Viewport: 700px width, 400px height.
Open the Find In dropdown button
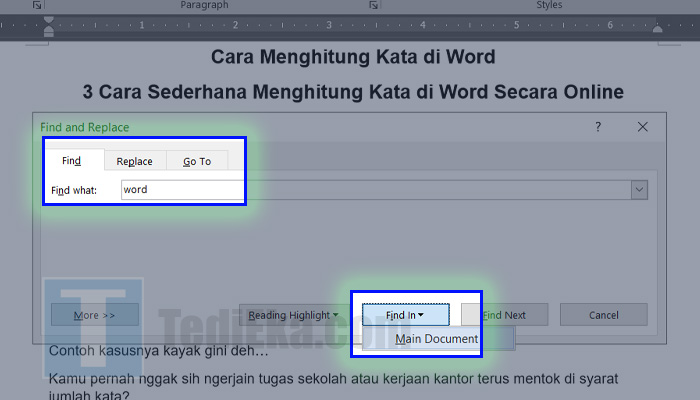(x=405, y=315)
